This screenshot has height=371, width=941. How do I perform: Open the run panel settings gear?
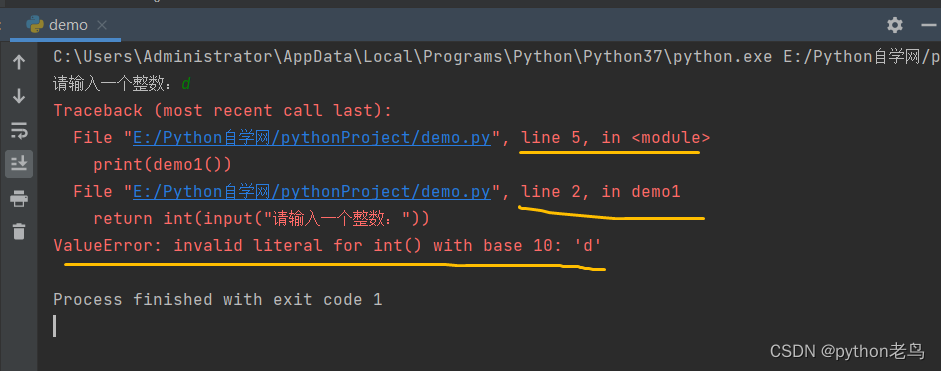click(895, 25)
